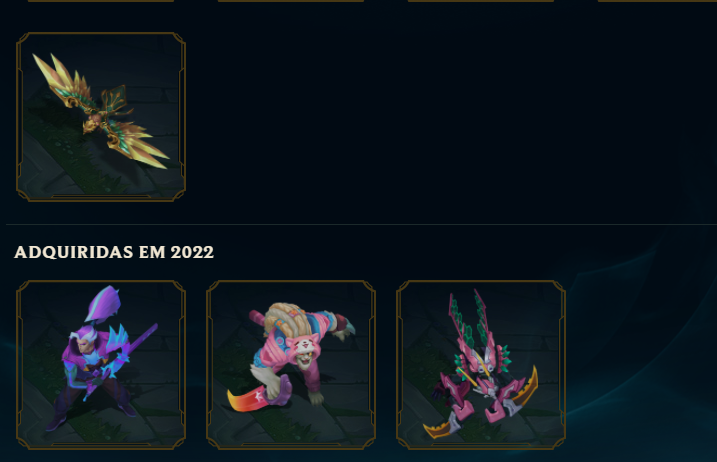Click the green antenna wings of pink mech
This screenshot has width=717, height=462.
click(471, 320)
